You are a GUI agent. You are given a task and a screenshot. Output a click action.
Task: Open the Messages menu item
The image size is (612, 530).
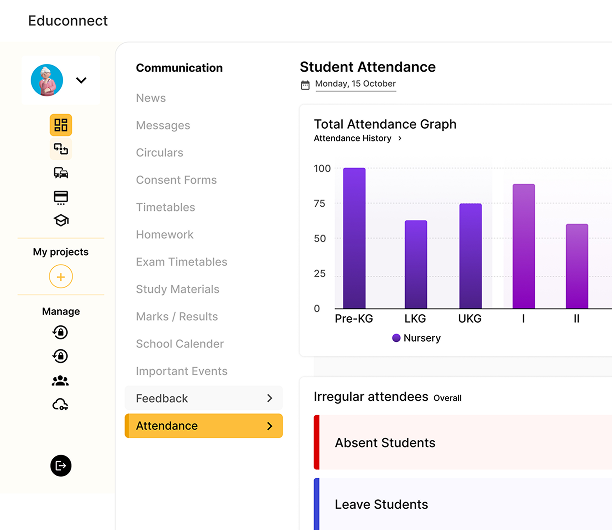[163, 126]
